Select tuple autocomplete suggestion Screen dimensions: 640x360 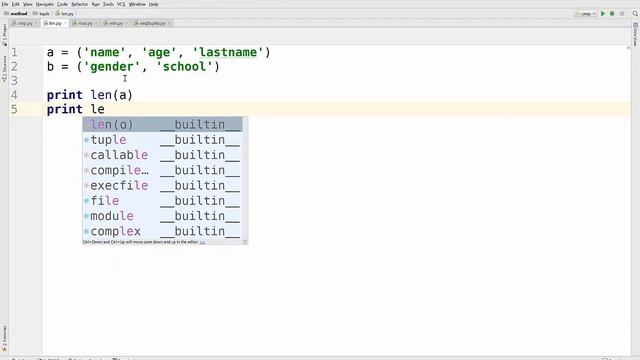pos(162,140)
